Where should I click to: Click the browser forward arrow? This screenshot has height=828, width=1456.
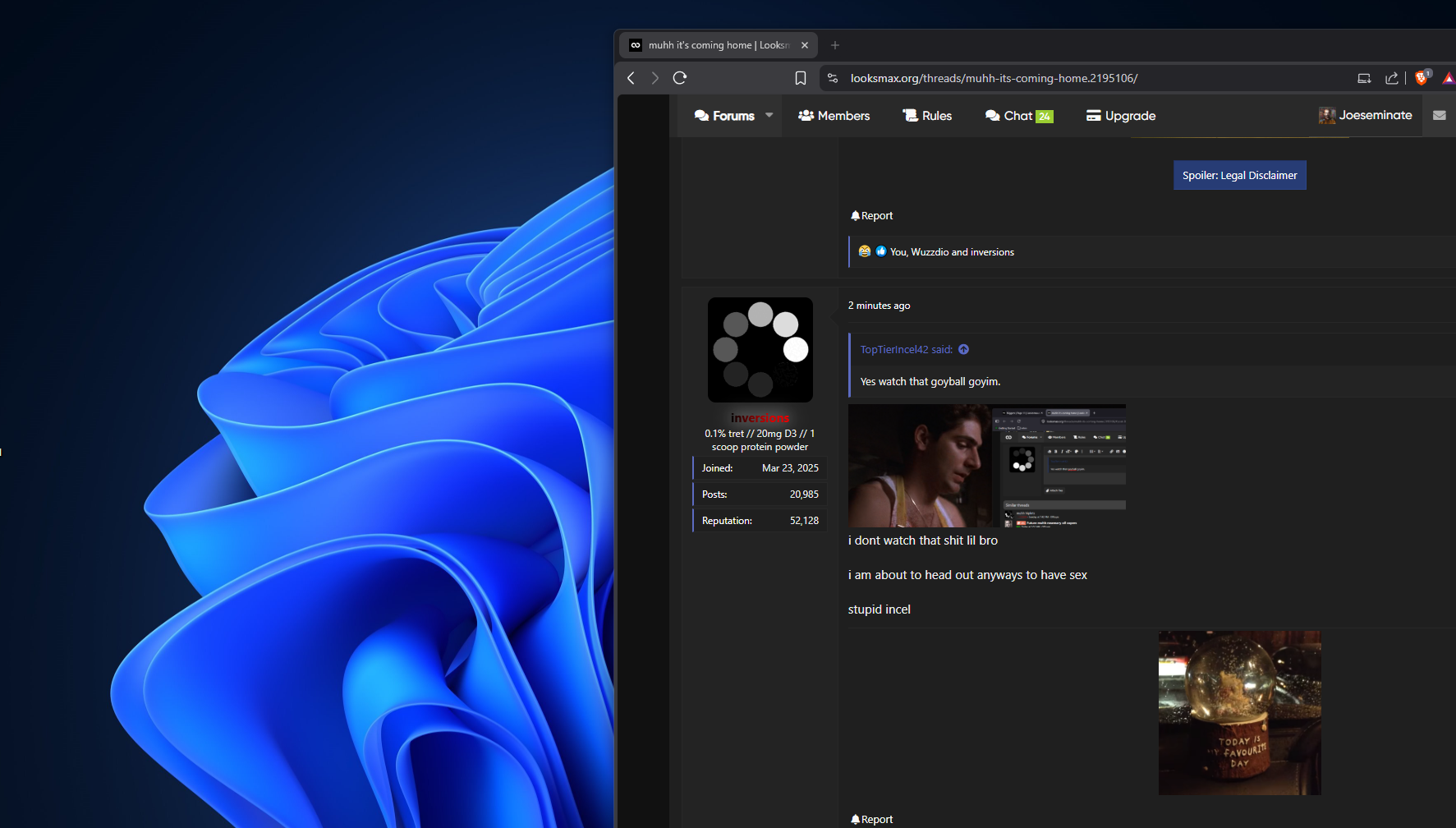[x=655, y=78]
